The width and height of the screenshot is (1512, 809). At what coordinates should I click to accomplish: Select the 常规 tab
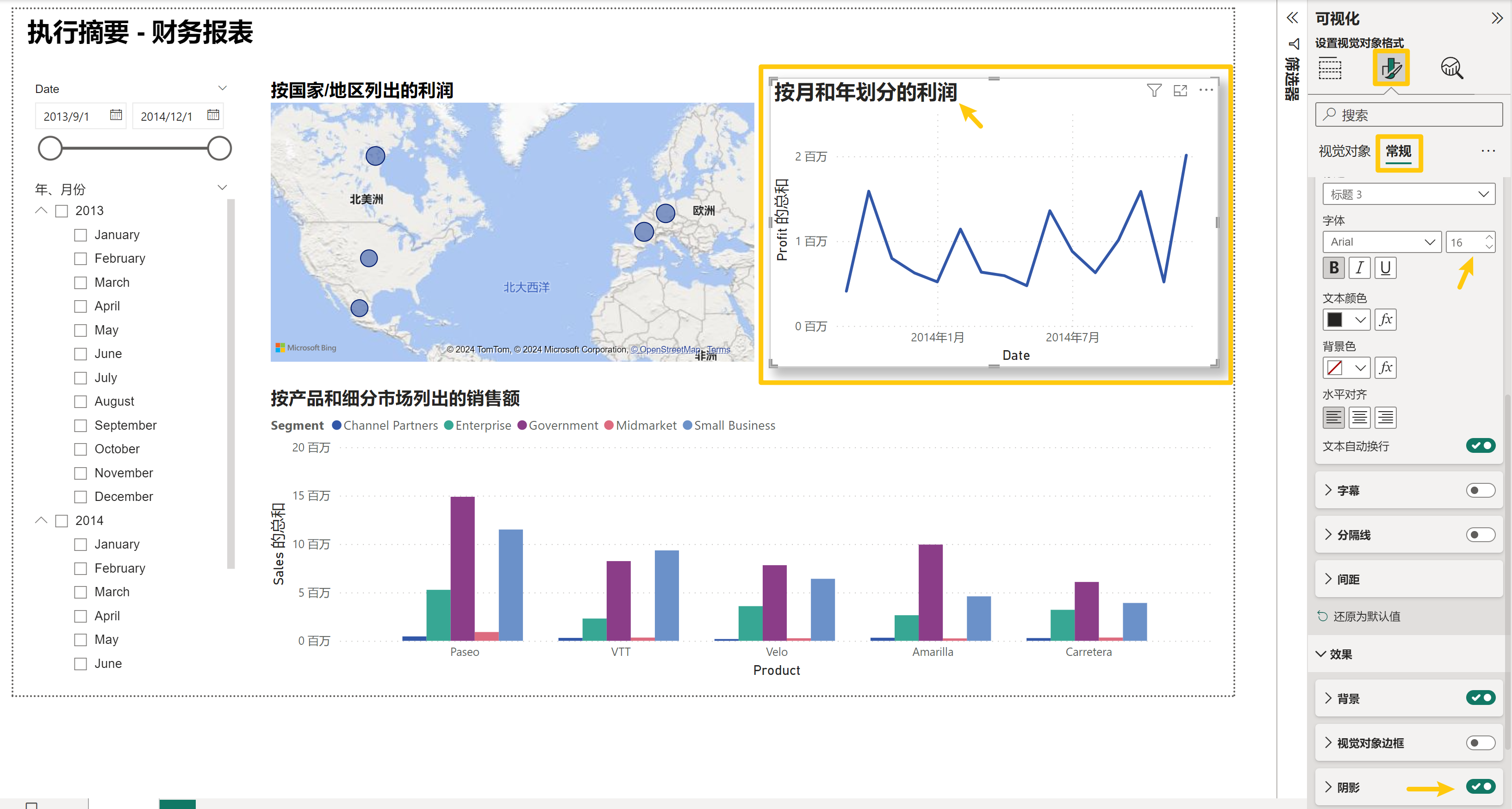tap(1398, 151)
